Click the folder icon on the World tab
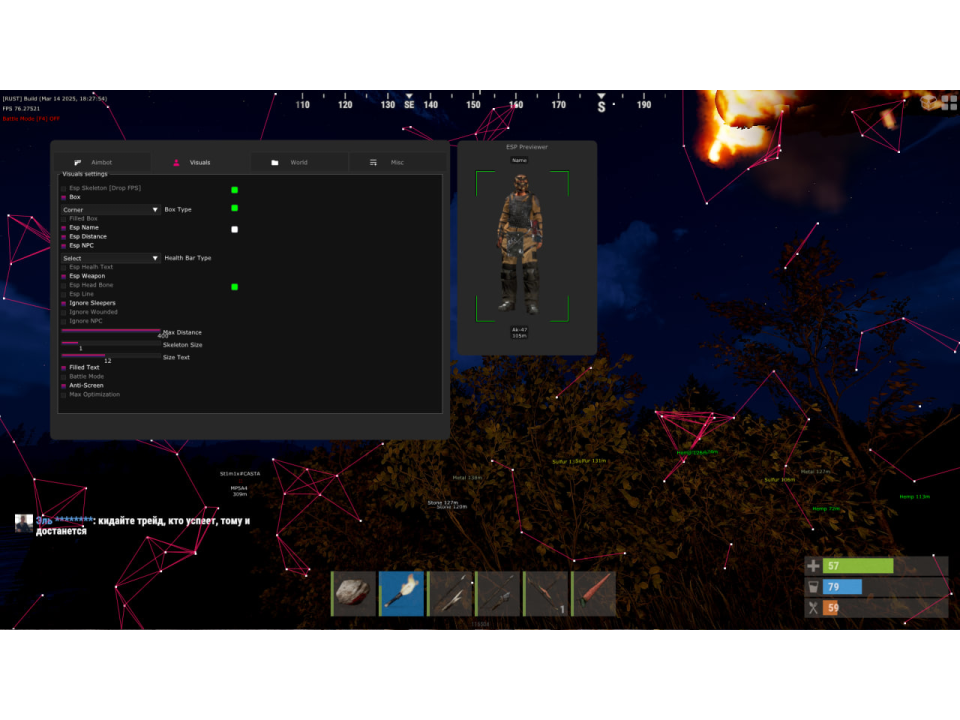960x720 pixels. pyautogui.click(x=275, y=162)
